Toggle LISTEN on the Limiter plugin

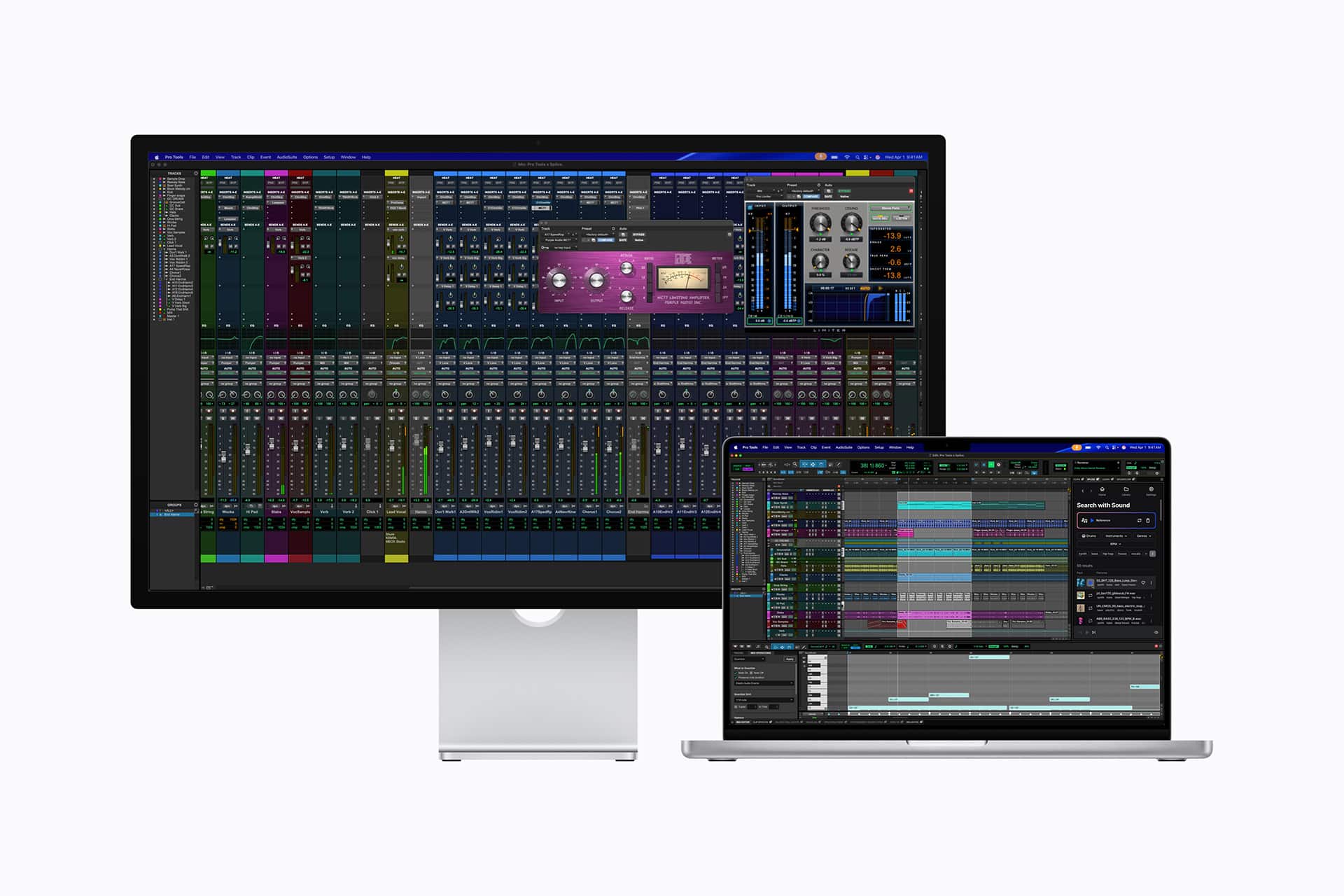coord(902,218)
